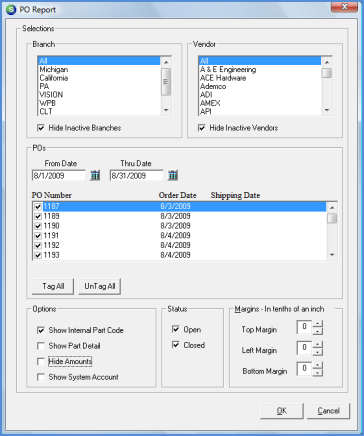Untick the checkbox for PO 1187

(38, 207)
